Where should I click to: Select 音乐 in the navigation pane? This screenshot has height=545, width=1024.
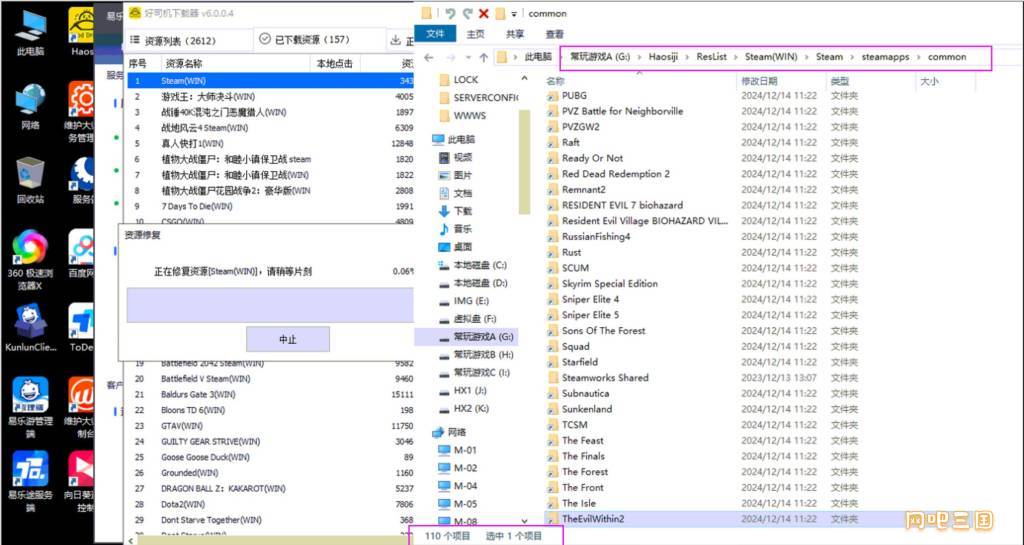[x=456, y=228]
